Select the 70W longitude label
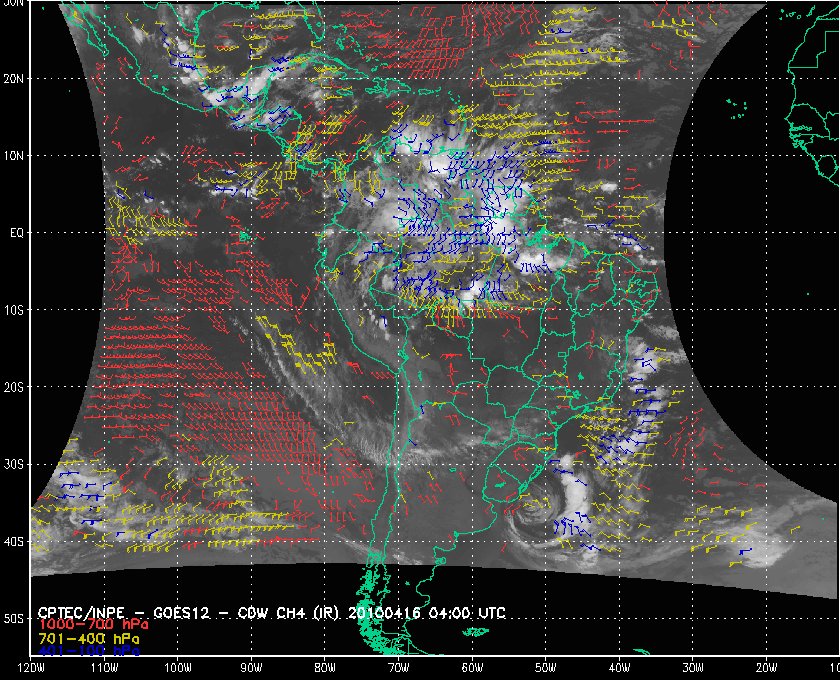The image size is (840, 680). point(399,668)
